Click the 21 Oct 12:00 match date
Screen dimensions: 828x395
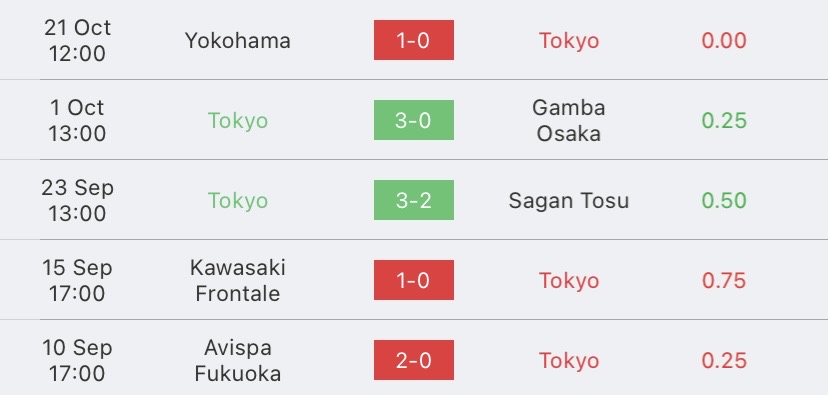click(x=78, y=41)
